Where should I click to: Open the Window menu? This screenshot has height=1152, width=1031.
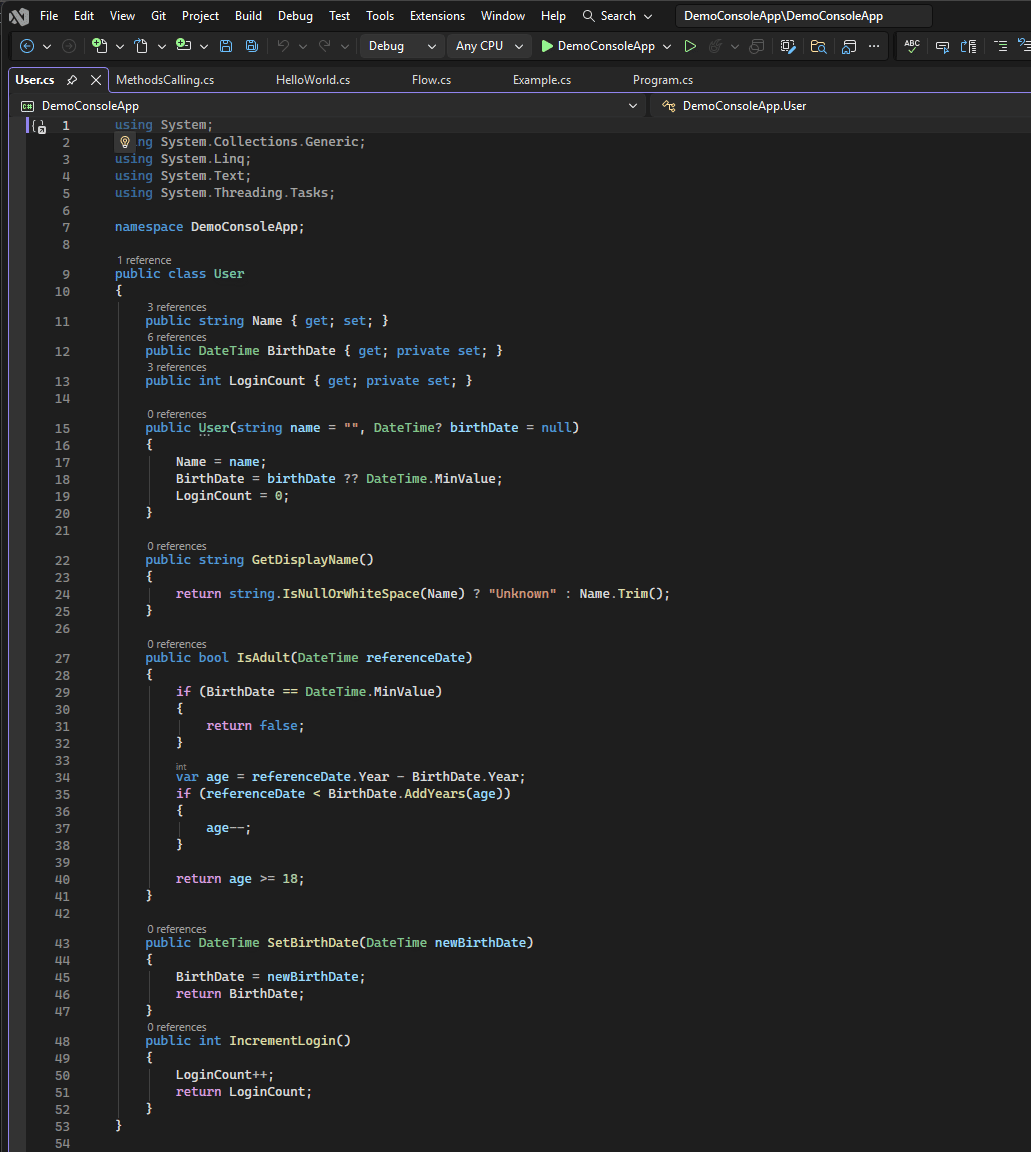(x=503, y=15)
